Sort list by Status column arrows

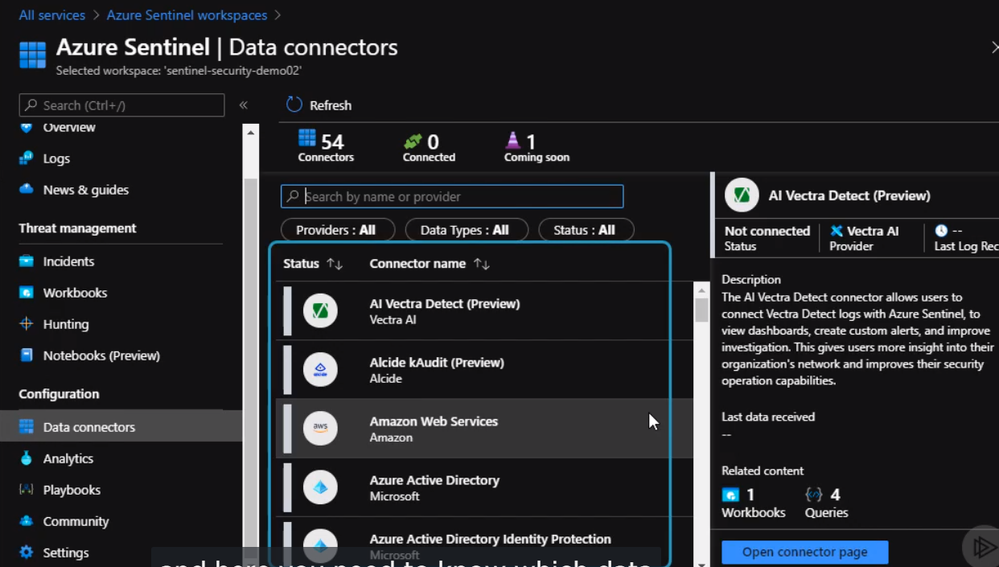tap(334, 264)
